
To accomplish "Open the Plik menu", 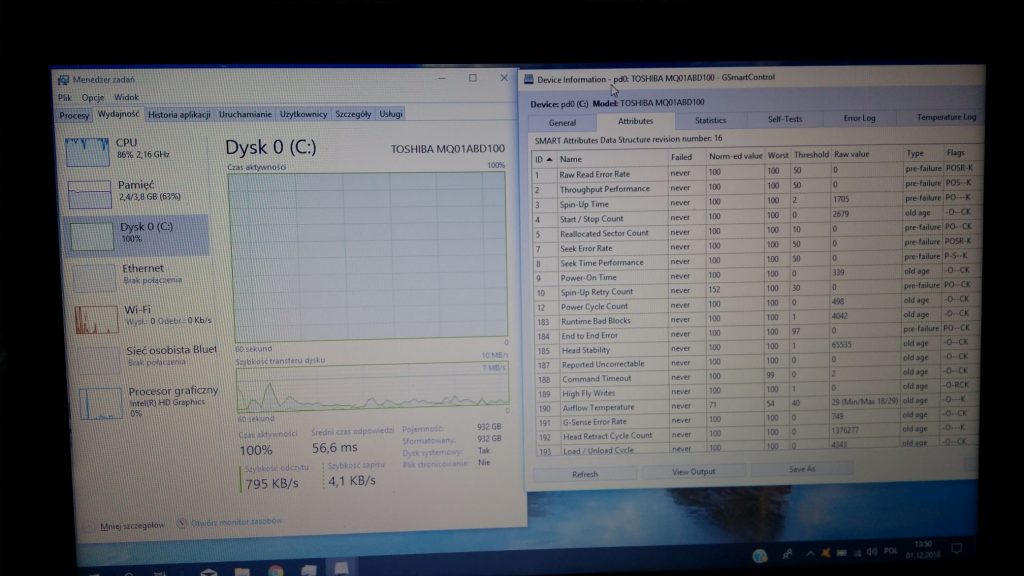I will pyautogui.click(x=64, y=98).
